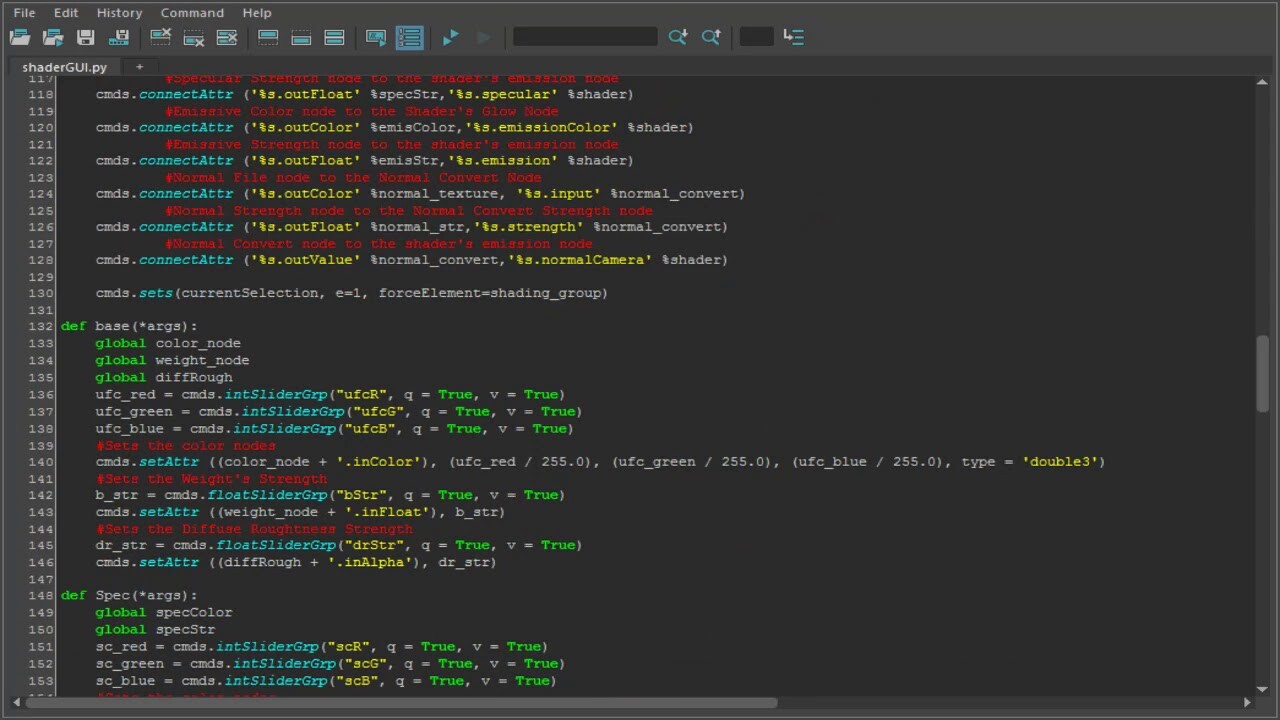Click Save Script to Shelf icon
Screen dimensions: 1280x720
pyautogui.click(x=119, y=37)
